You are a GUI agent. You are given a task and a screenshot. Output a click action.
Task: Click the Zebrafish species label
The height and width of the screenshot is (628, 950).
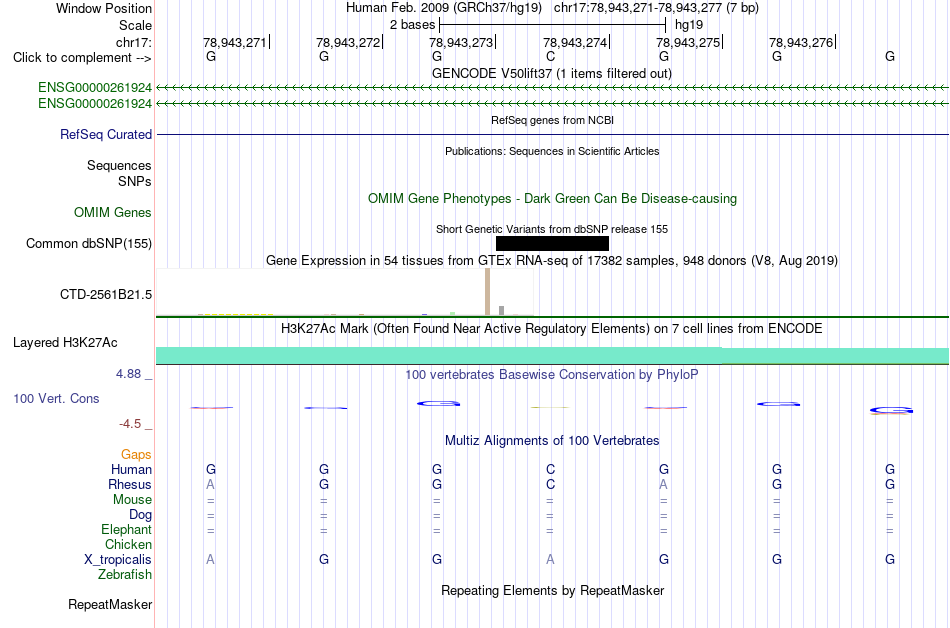pyautogui.click(x=125, y=574)
